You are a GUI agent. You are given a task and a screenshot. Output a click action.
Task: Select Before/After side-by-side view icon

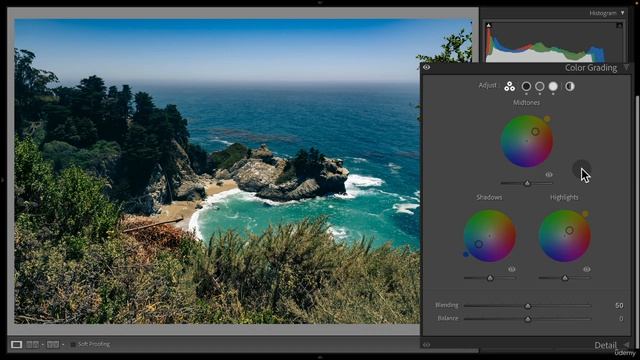pyautogui.click(x=33, y=345)
